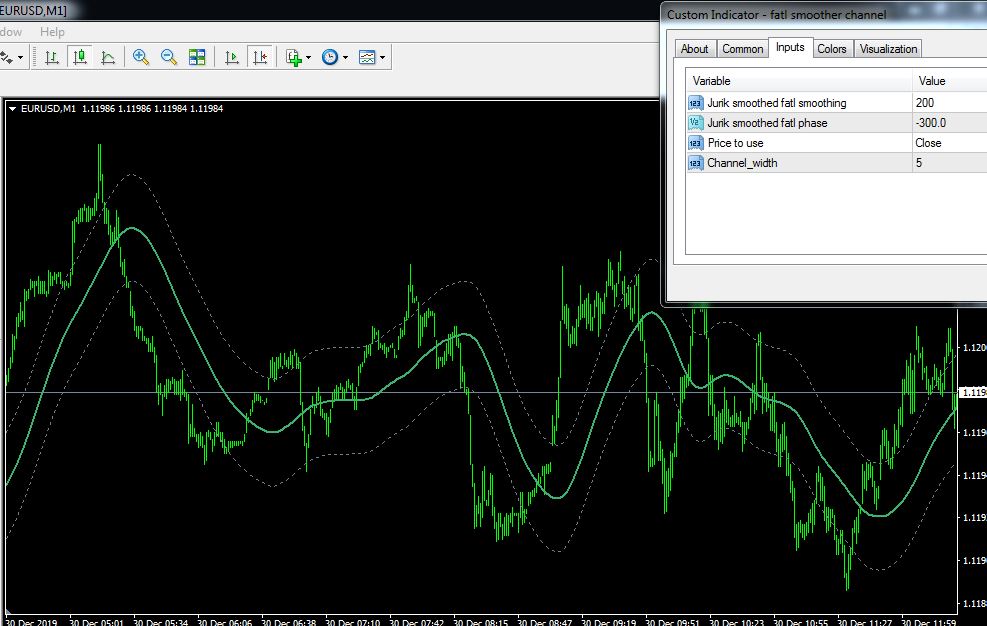Select the Candlesticks chart icon

pos(79,57)
